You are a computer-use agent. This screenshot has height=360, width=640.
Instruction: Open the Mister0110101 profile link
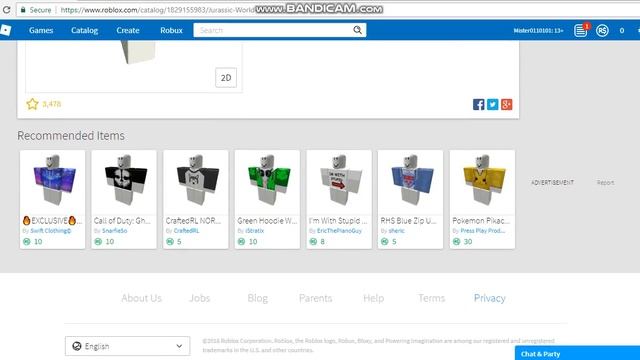(538, 31)
